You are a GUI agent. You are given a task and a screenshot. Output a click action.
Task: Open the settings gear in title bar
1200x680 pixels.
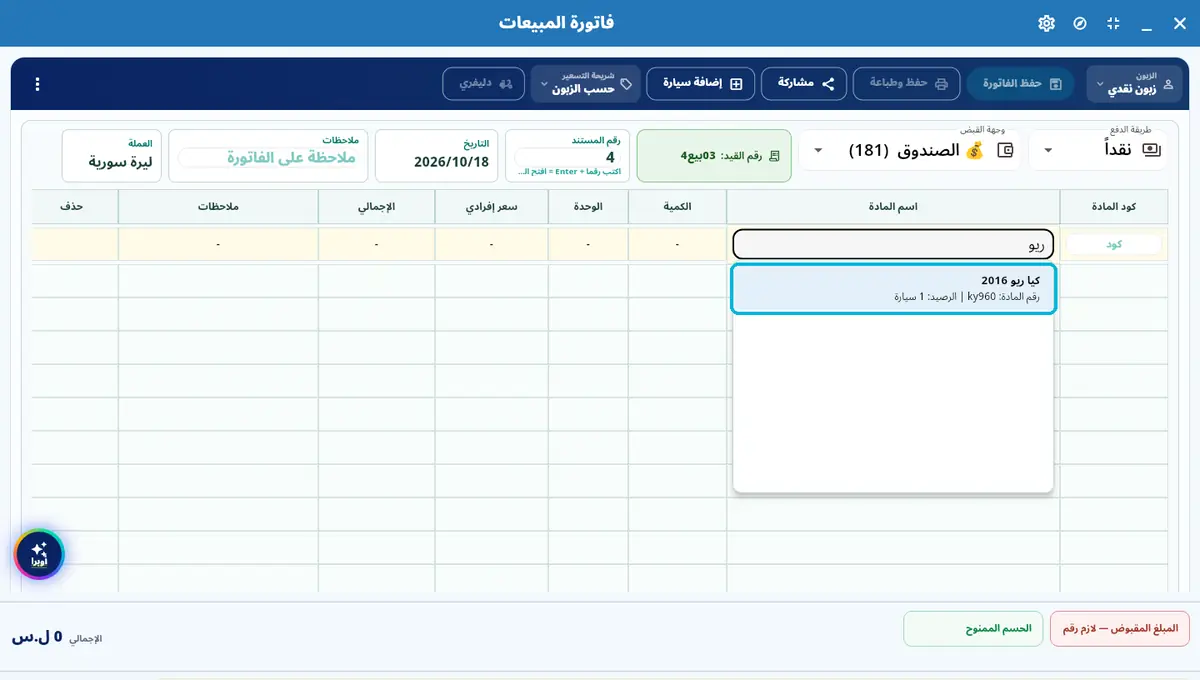(x=1046, y=23)
